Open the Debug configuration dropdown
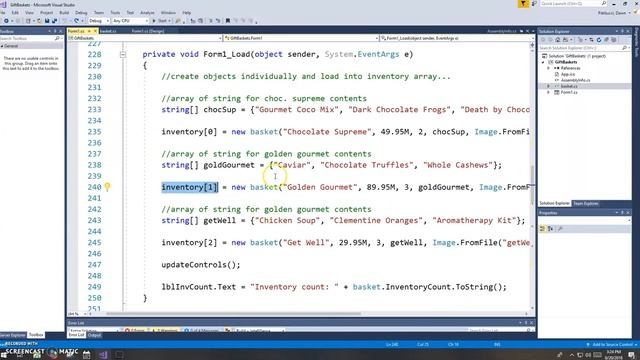Screen dimensions: 640x360 [x=99, y=21]
